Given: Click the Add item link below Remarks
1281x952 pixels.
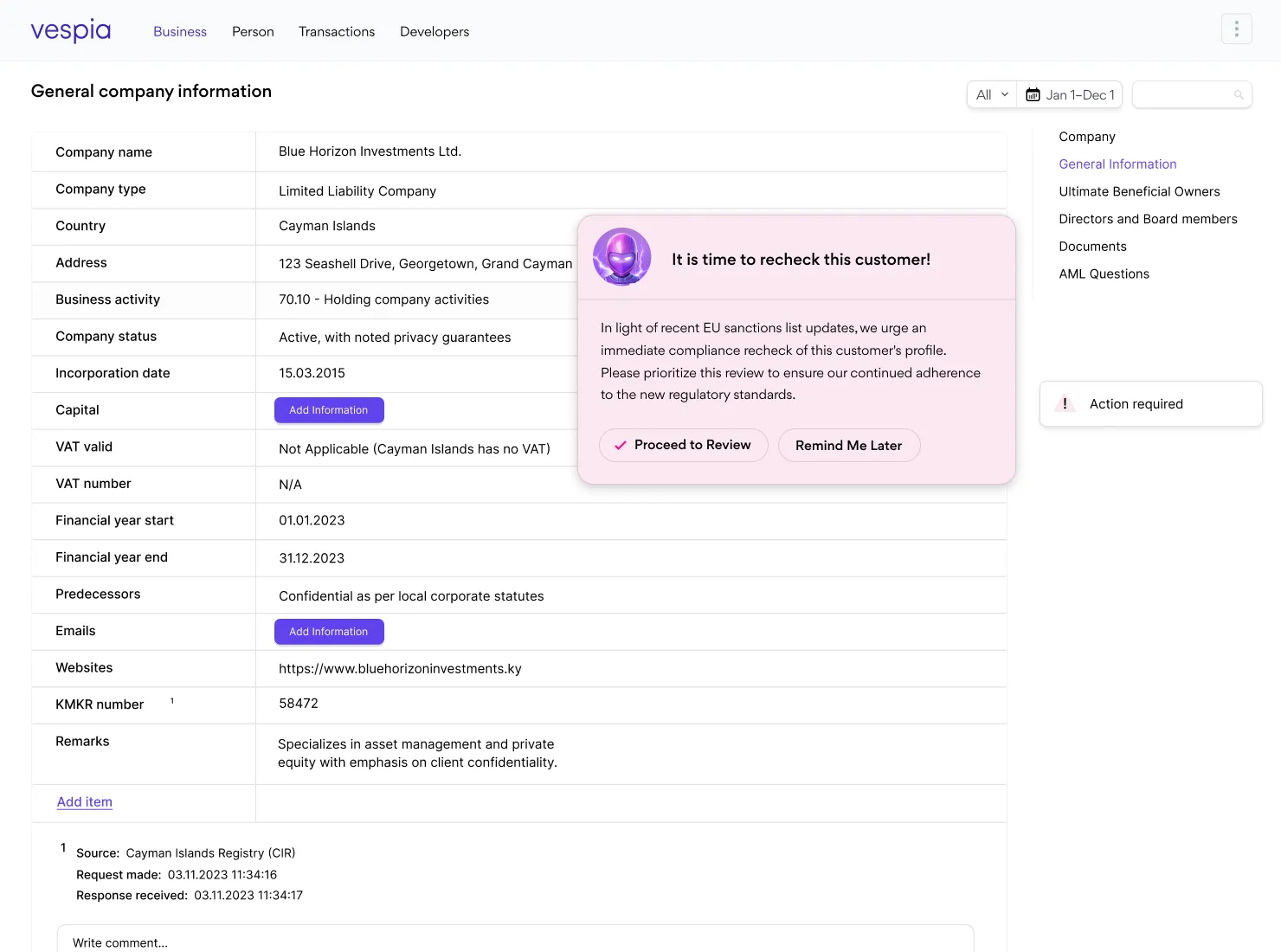Looking at the screenshot, I should click(84, 801).
